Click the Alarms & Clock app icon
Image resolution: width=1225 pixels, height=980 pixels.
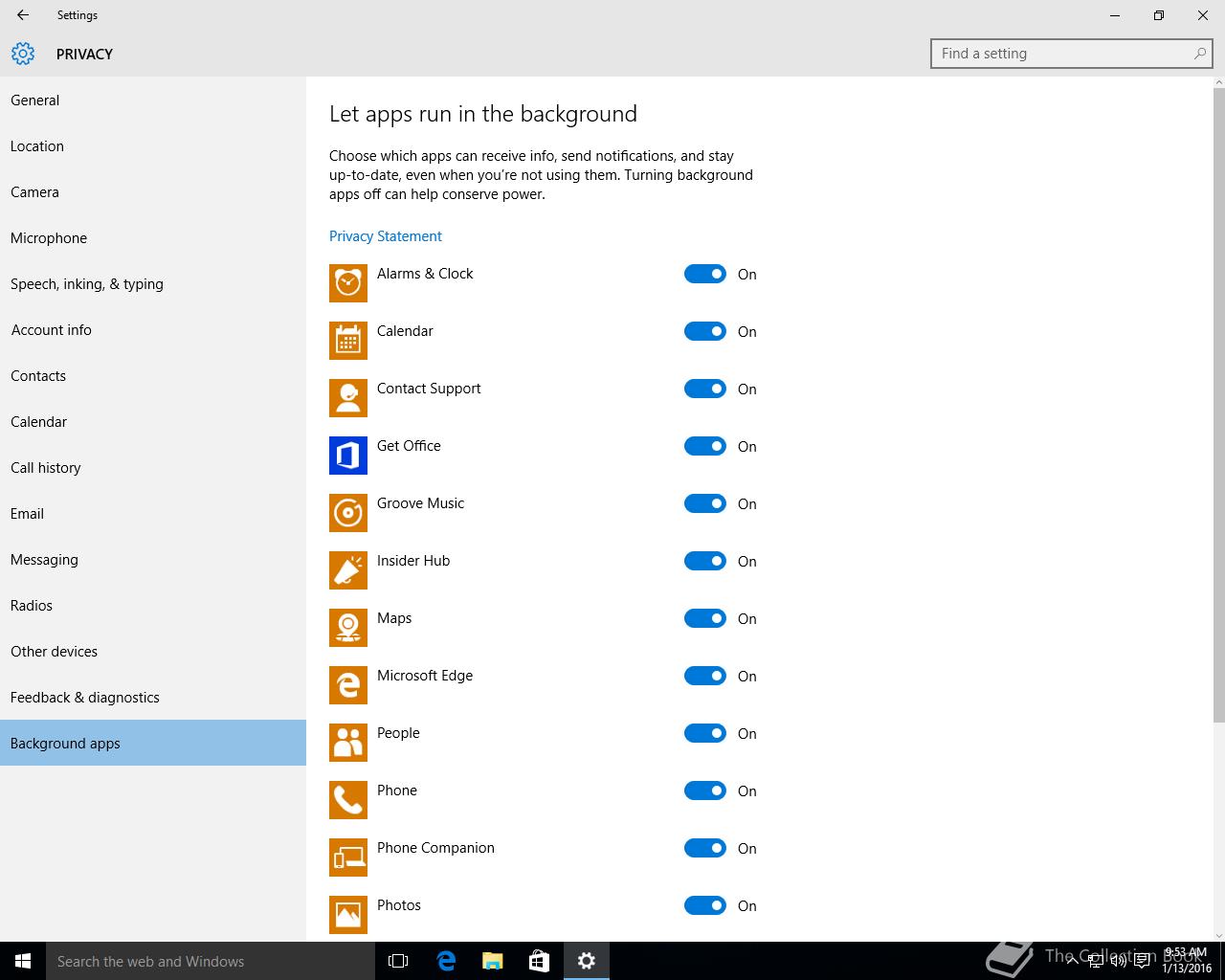347,283
